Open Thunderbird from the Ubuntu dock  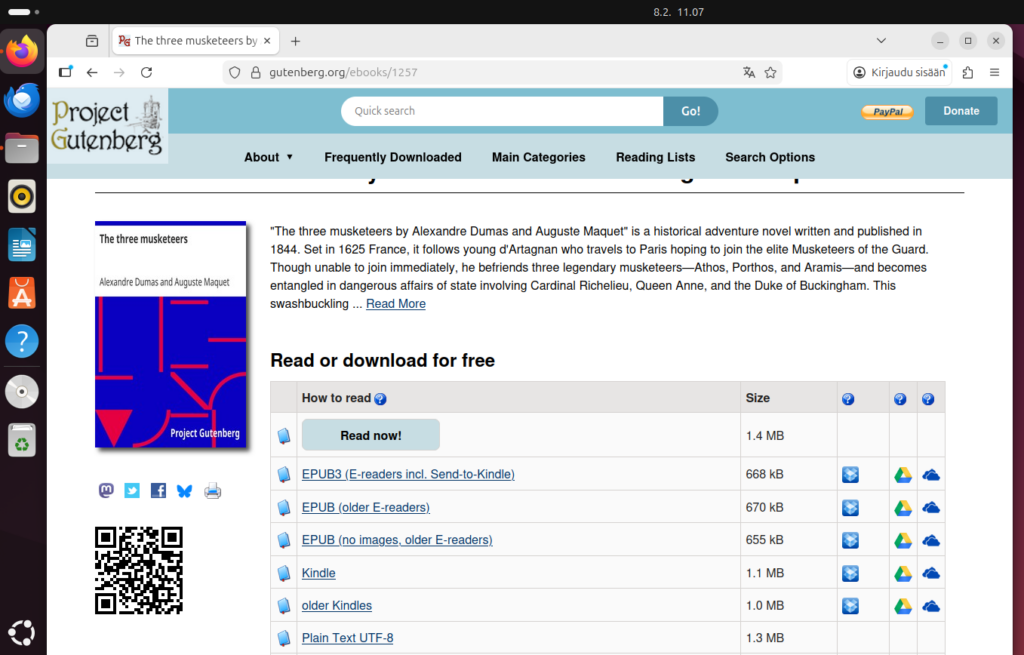tap(22, 100)
